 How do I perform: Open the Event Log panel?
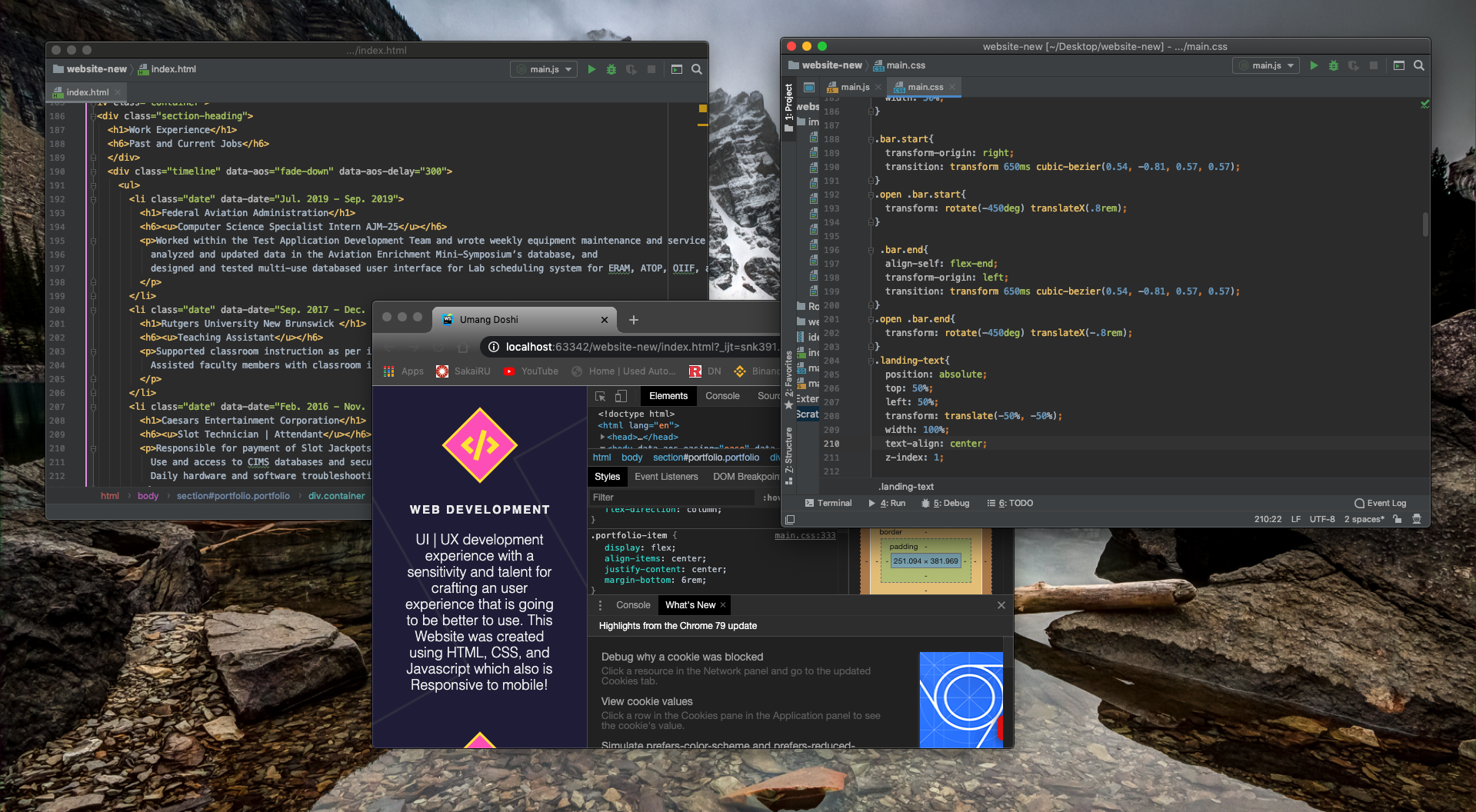point(1381,503)
